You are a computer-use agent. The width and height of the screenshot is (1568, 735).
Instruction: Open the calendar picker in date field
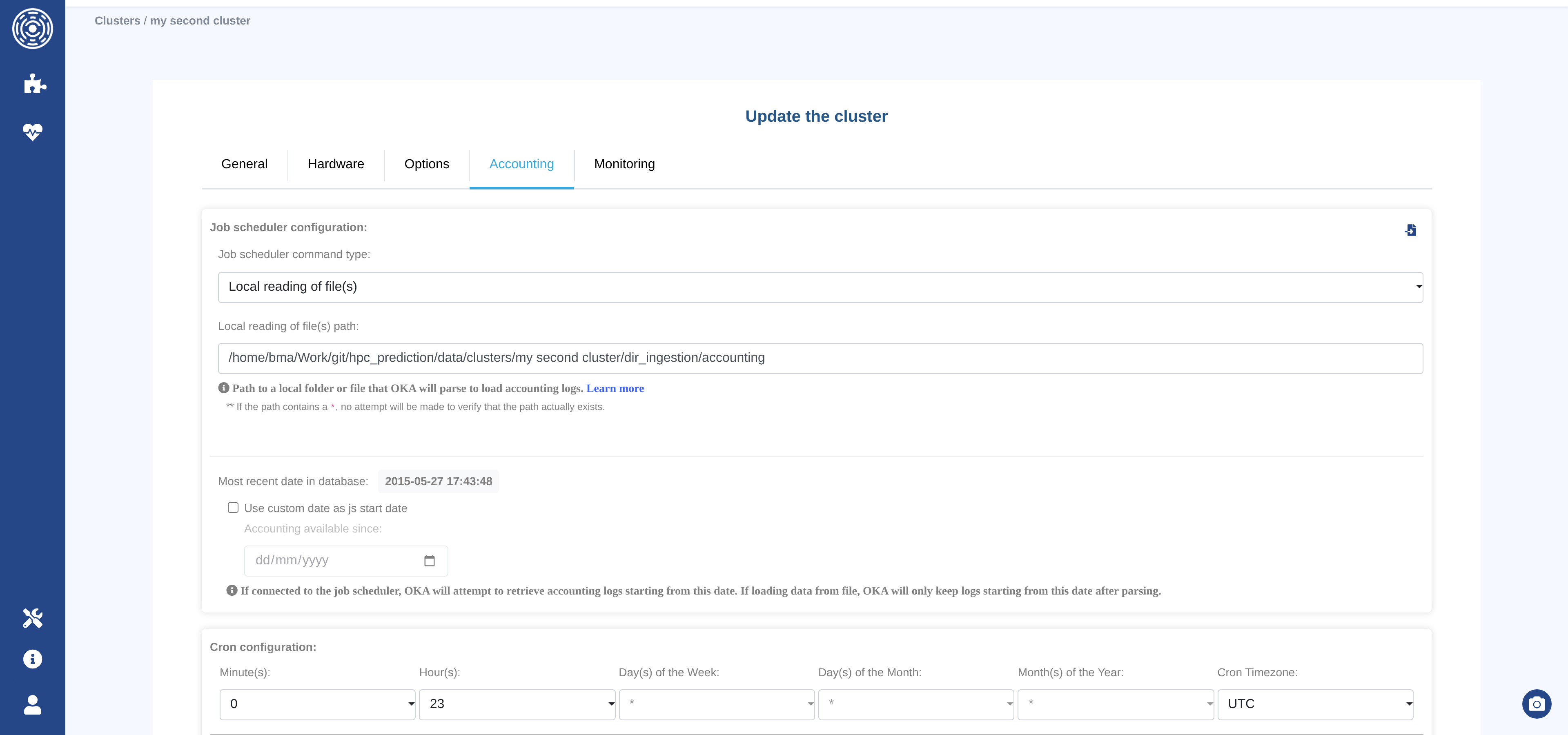click(429, 560)
